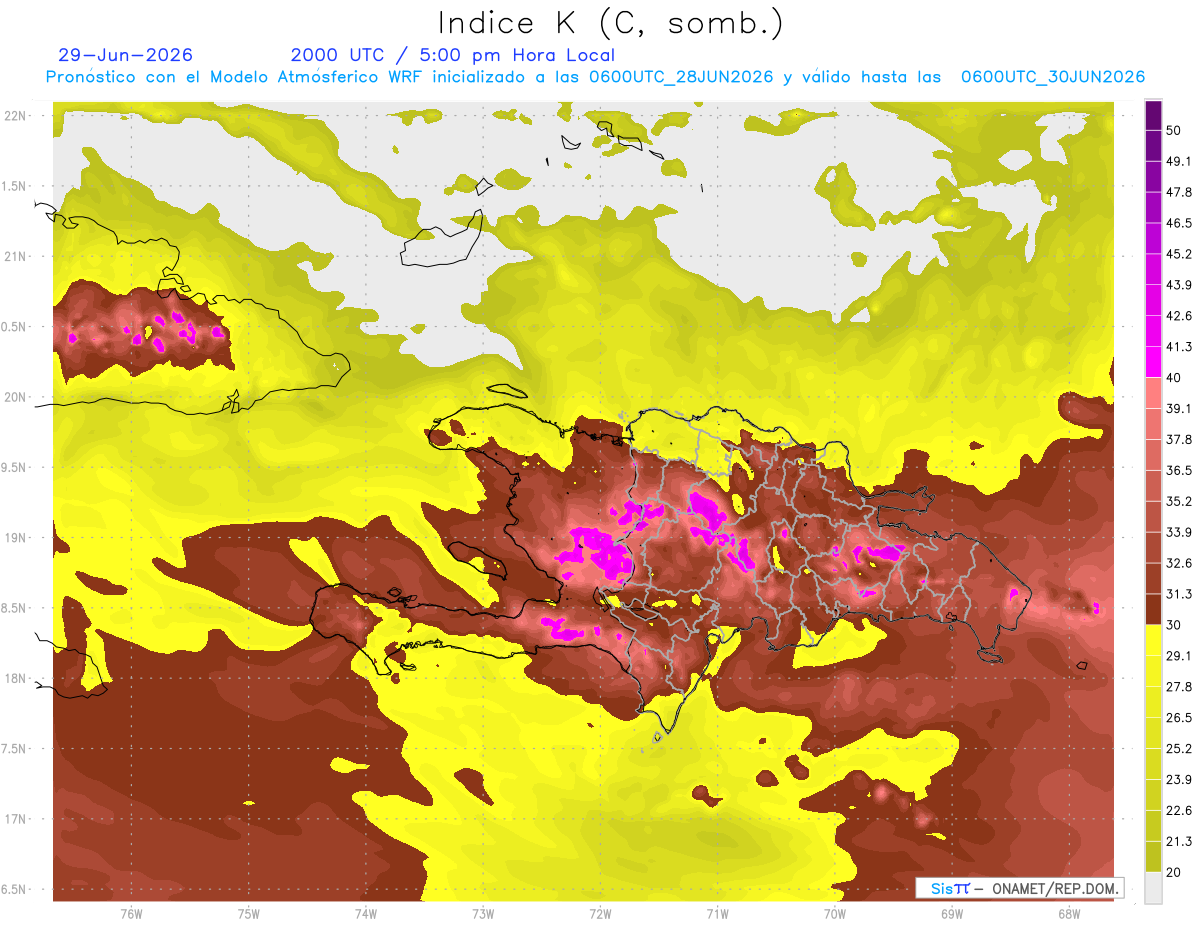Click the colorbar value 39.1
1200x927 pixels.
[1178, 408]
